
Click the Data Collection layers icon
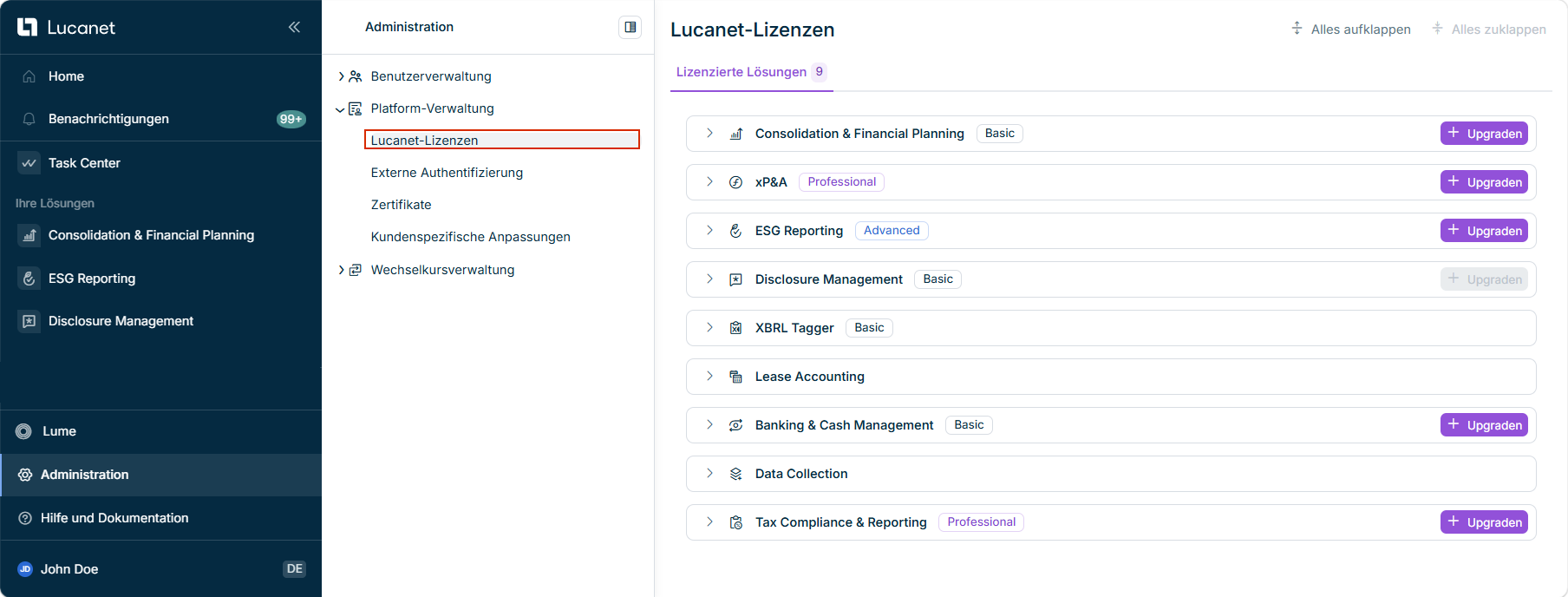point(735,474)
